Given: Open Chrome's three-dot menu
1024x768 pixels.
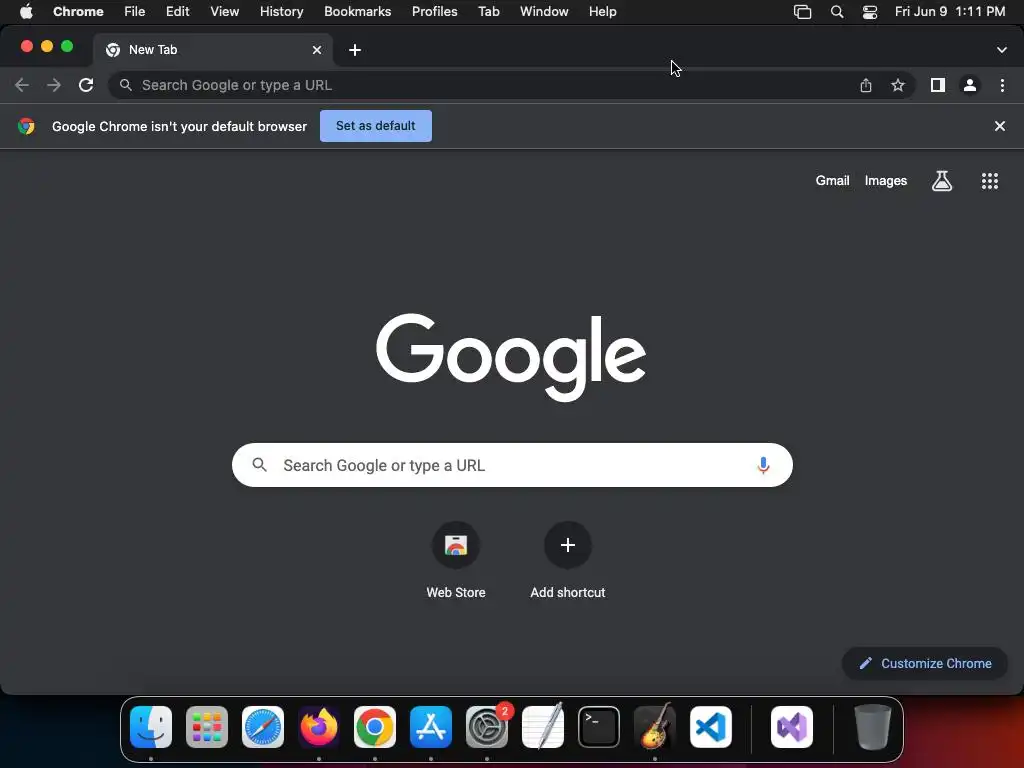Looking at the screenshot, I should [1002, 85].
